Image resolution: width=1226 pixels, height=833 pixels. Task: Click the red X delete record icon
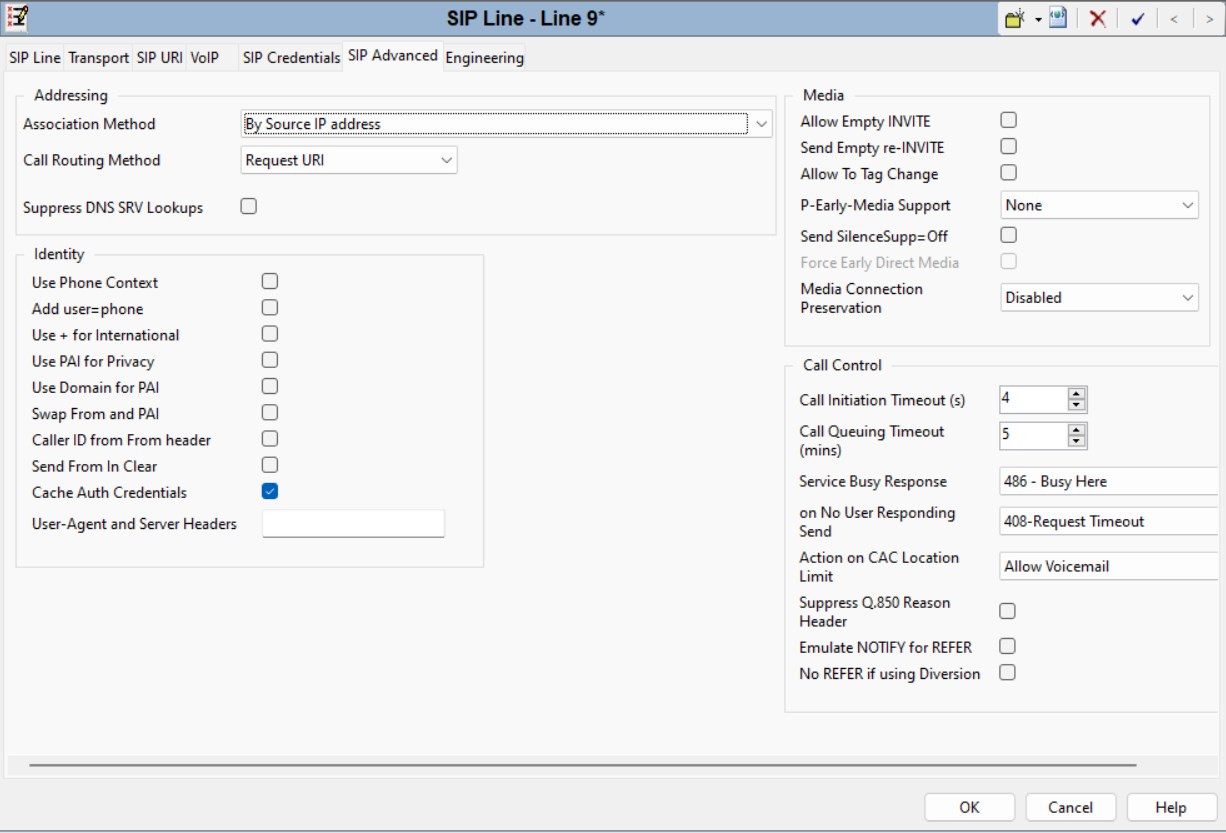1097,19
